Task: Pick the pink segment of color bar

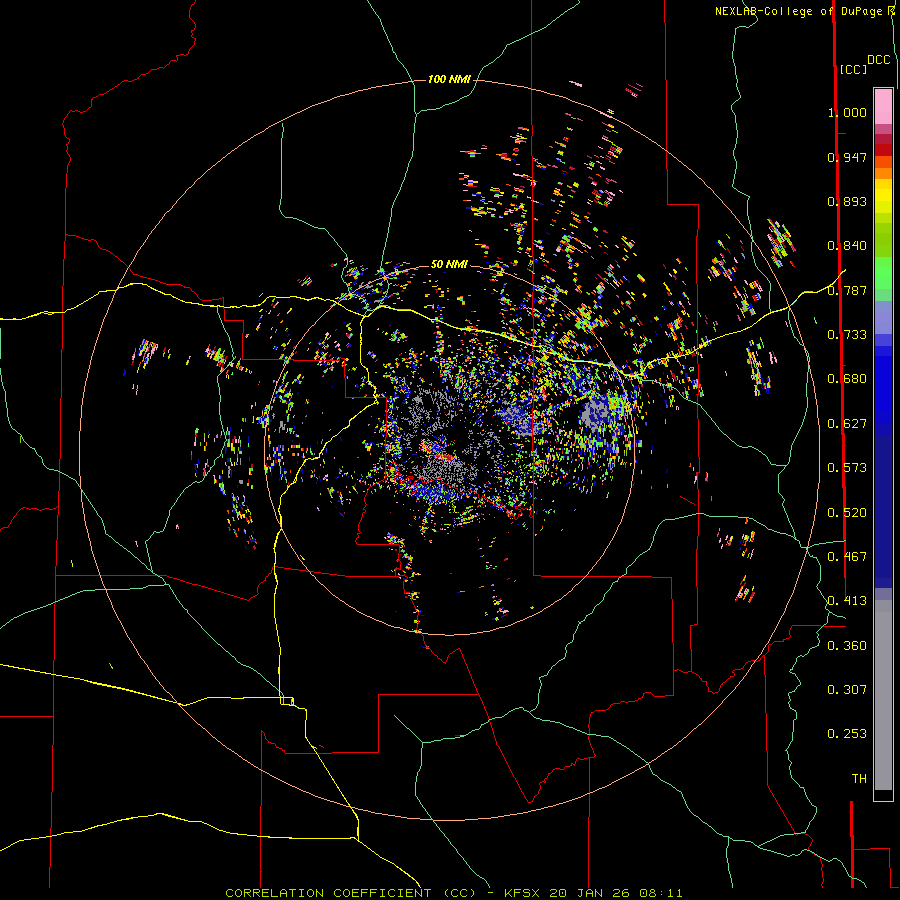Action: tap(883, 107)
